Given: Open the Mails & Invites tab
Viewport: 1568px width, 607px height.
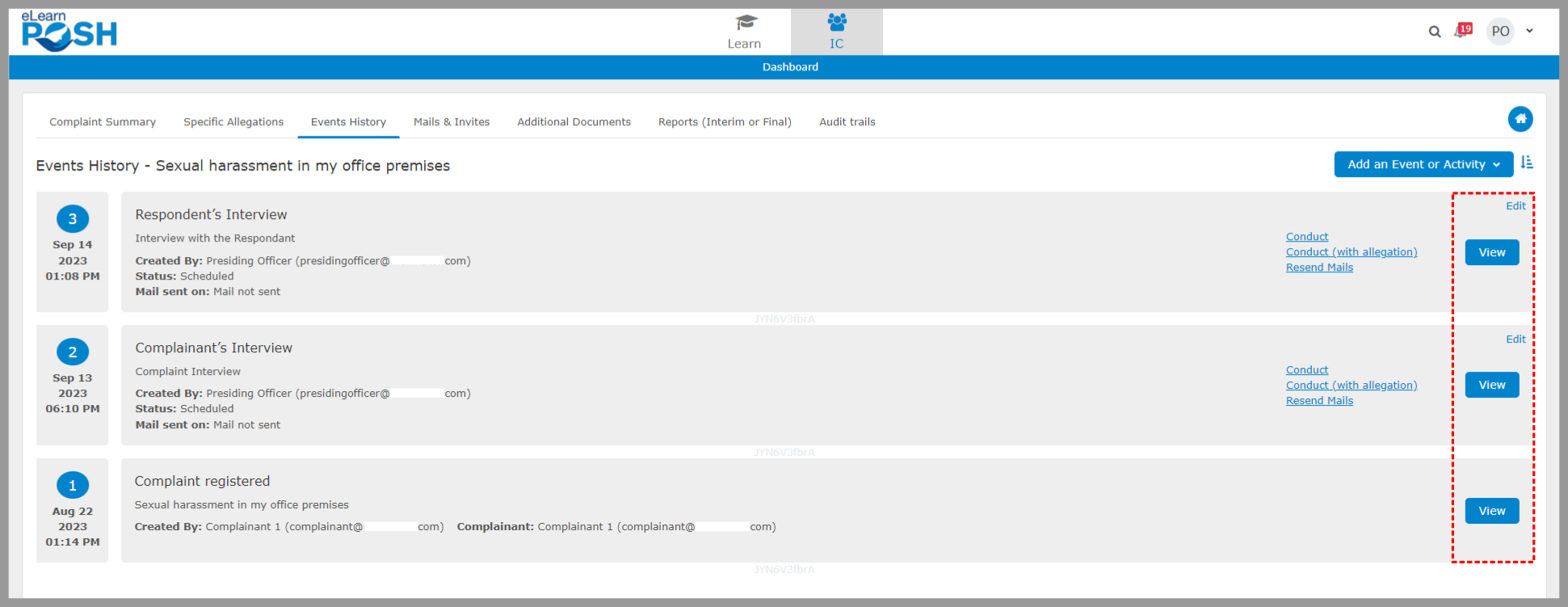Looking at the screenshot, I should pos(452,122).
